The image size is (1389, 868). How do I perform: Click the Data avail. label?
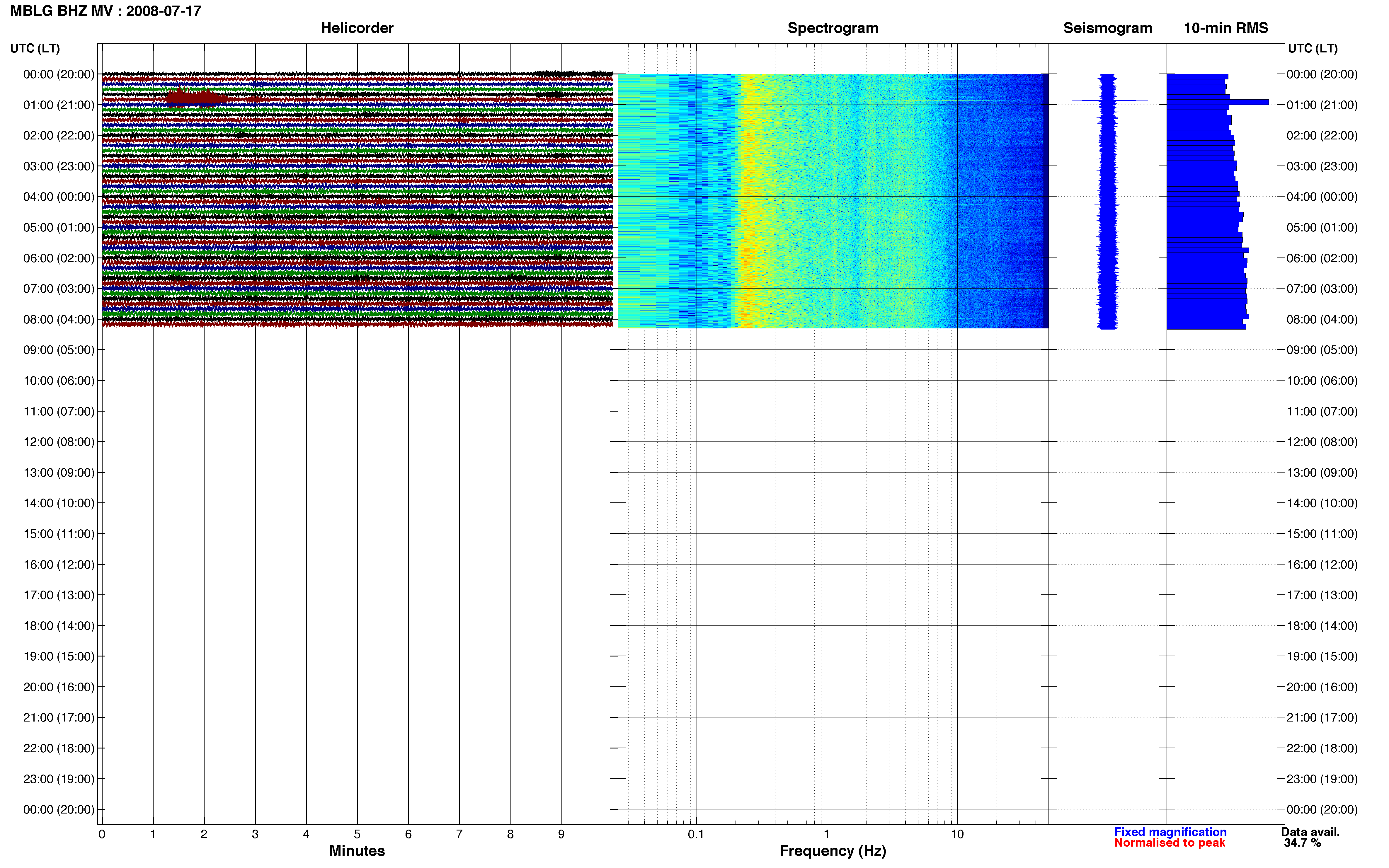pyautogui.click(x=1310, y=832)
